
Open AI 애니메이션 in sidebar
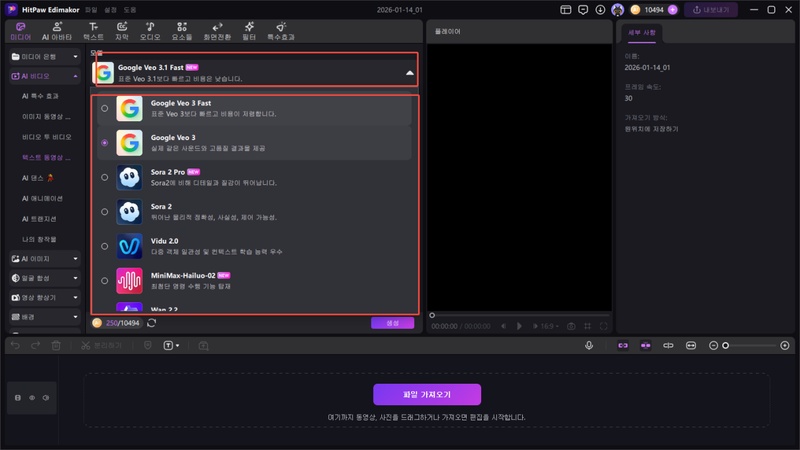pyautogui.click(x=42, y=198)
